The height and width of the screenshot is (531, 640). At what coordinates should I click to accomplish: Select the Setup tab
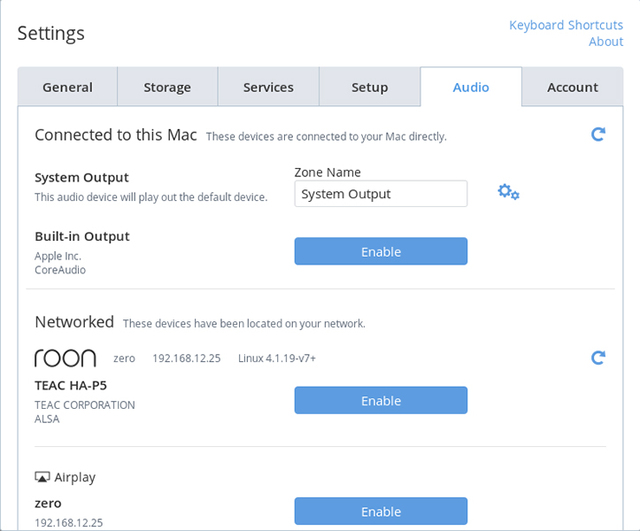pyautogui.click(x=369, y=87)
